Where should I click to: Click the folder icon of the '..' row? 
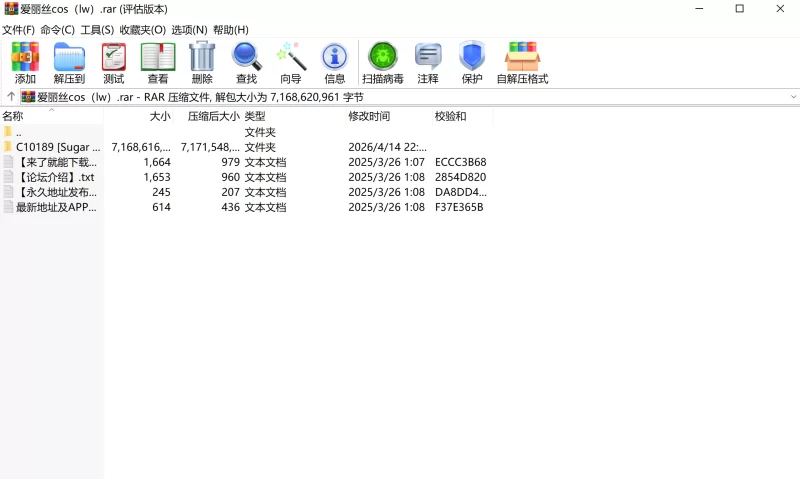(8, 132)
